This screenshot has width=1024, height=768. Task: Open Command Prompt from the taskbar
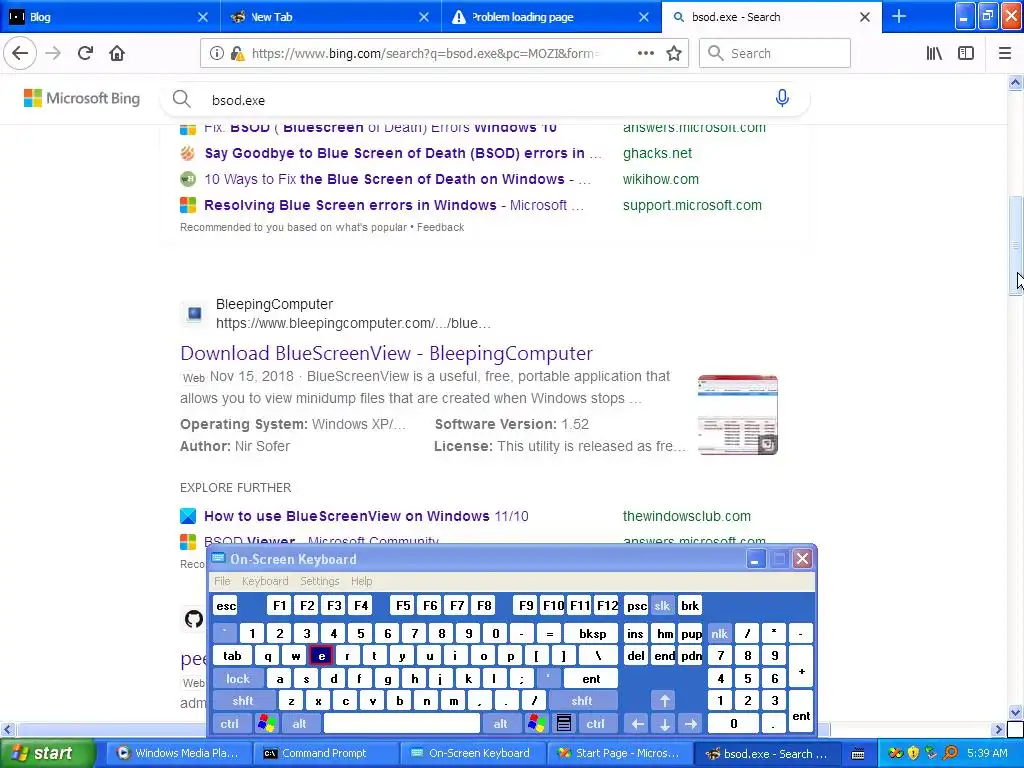tap(325, 753)
